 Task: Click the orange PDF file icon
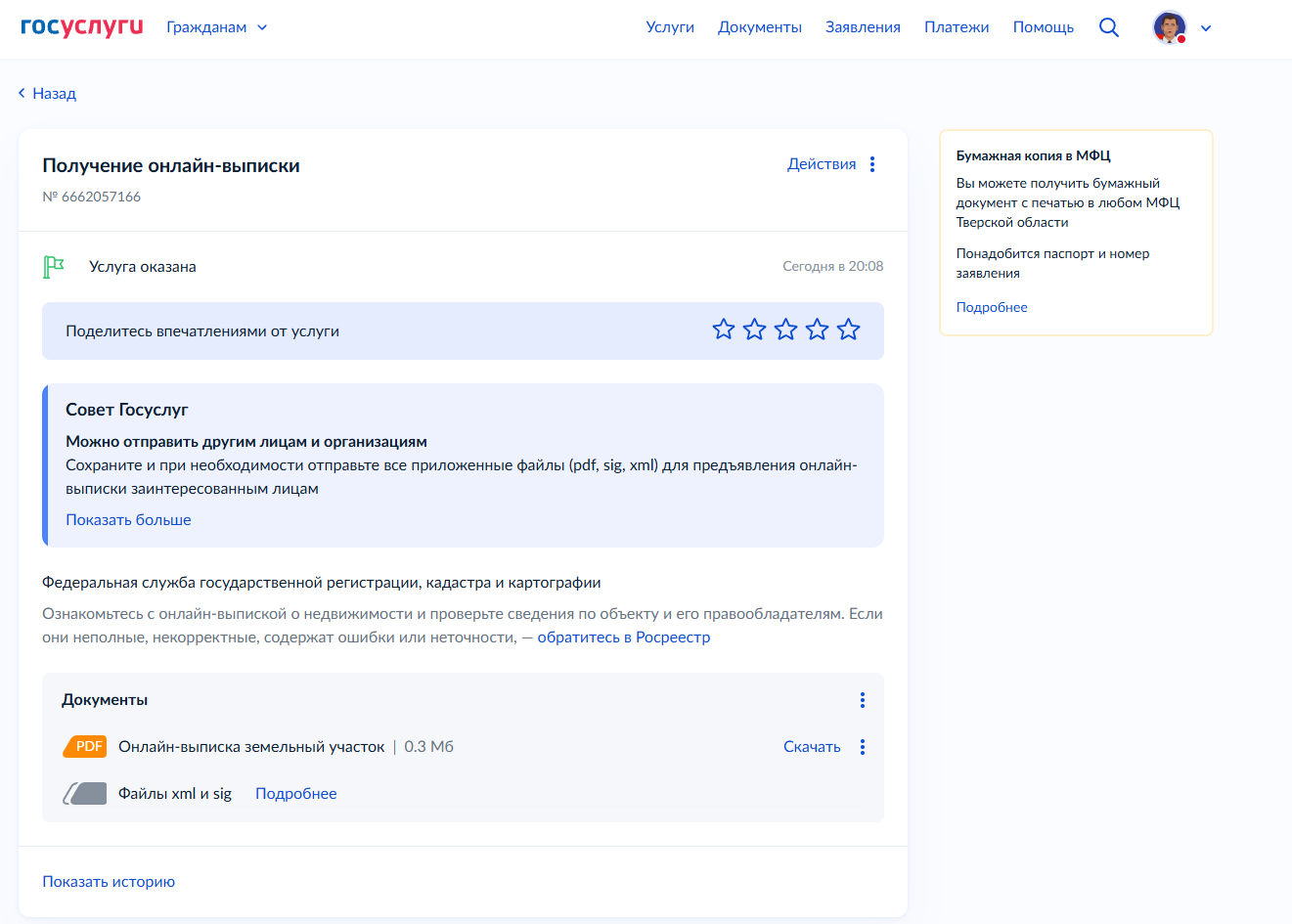coord(85,746)
